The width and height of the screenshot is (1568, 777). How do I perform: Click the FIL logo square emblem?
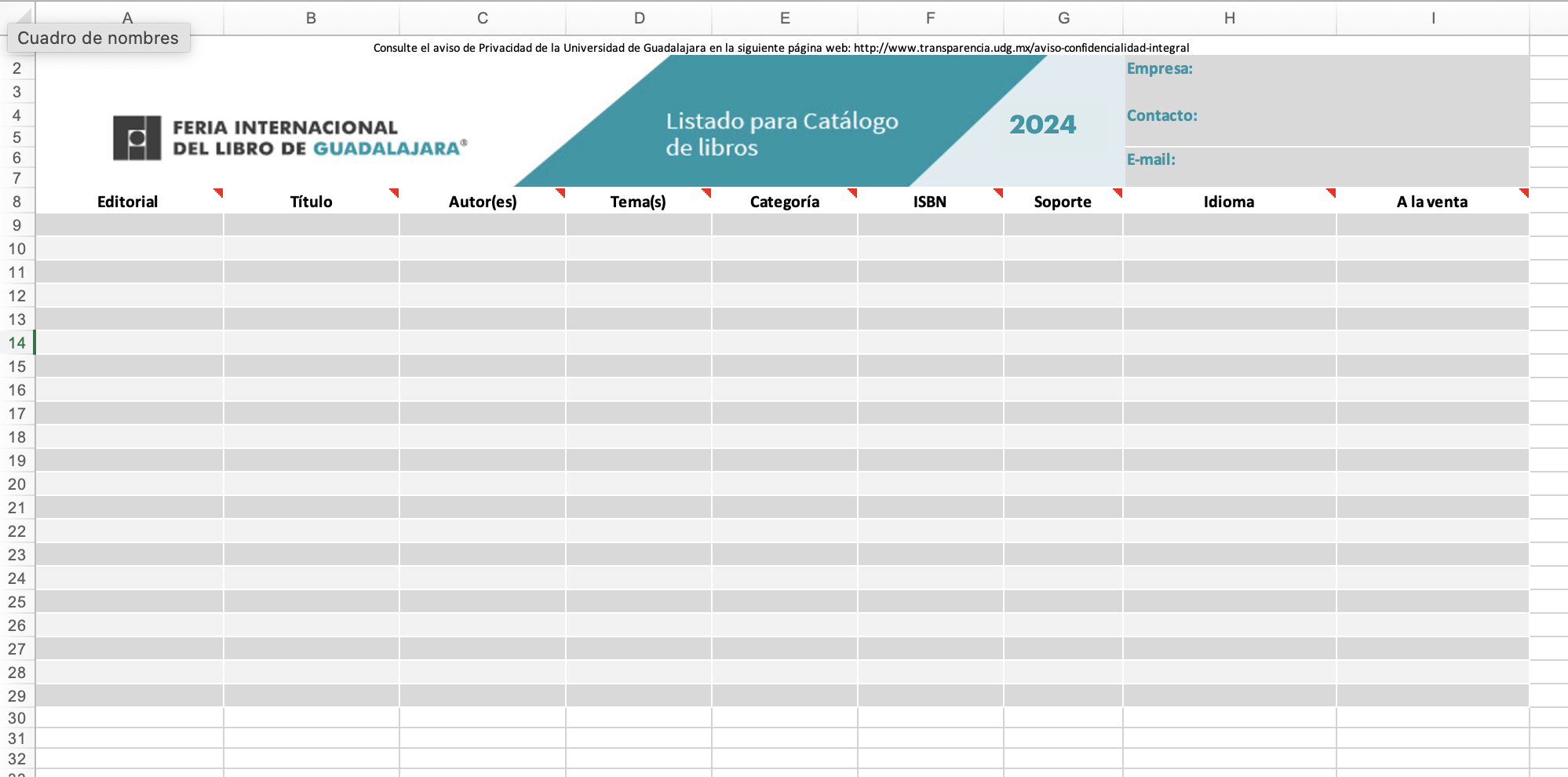tap(137, 138)
